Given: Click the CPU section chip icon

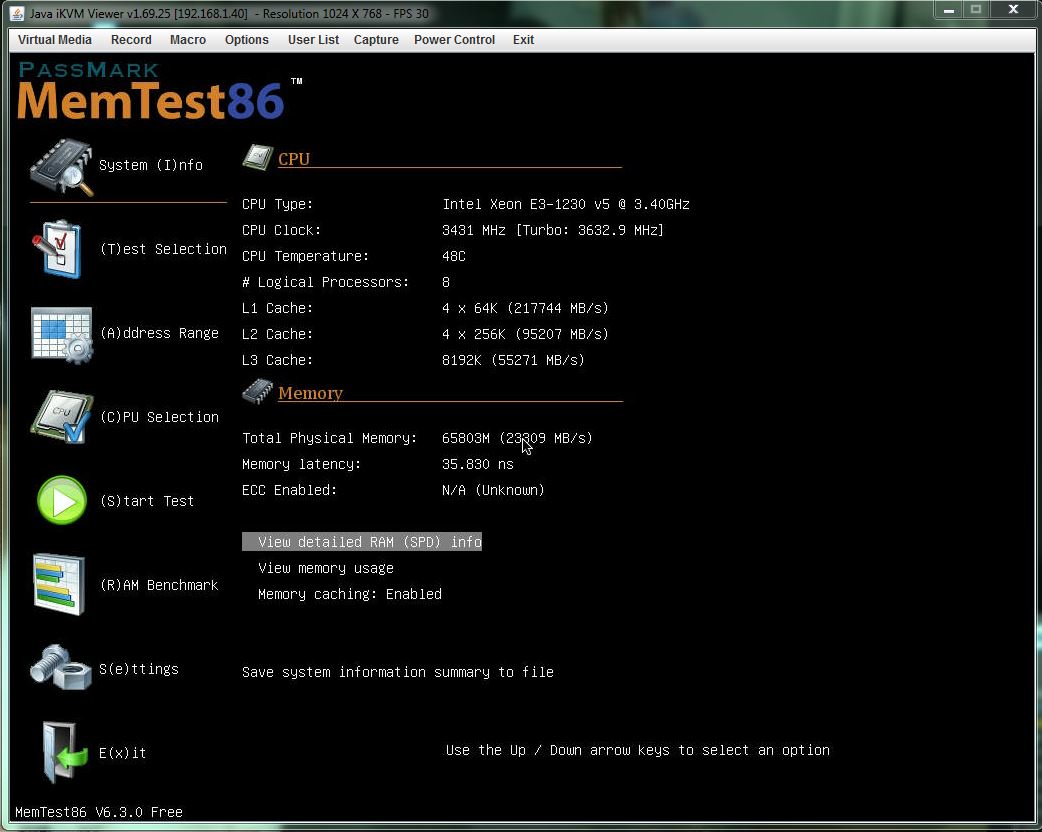Looking at the screenshot, I should click(x=258, y=157).
